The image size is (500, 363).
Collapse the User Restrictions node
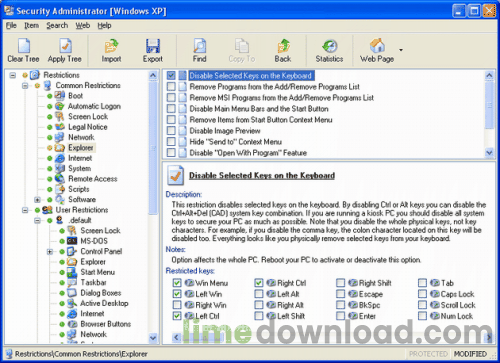tap(25, 210)
